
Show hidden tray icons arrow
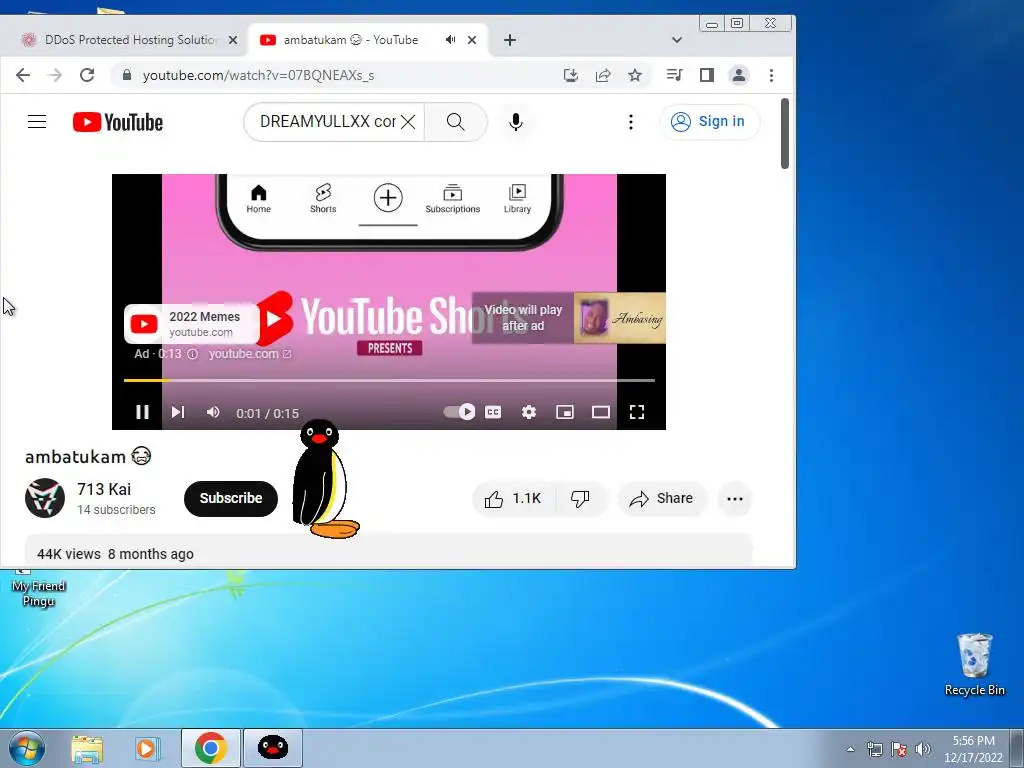850,749
